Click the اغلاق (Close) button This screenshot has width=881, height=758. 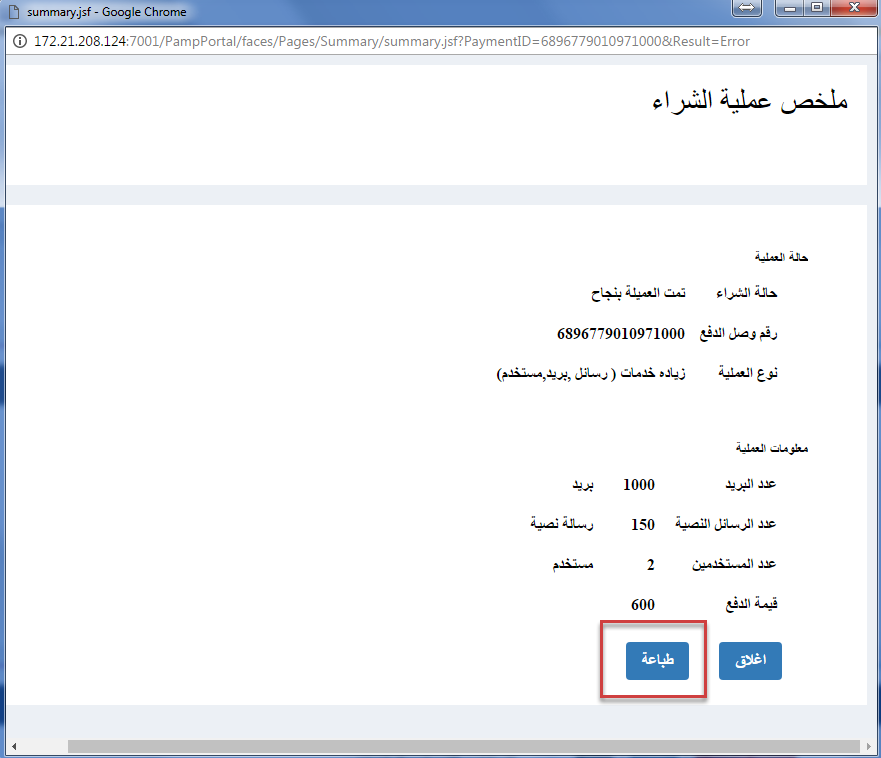[x=750, y=661]
